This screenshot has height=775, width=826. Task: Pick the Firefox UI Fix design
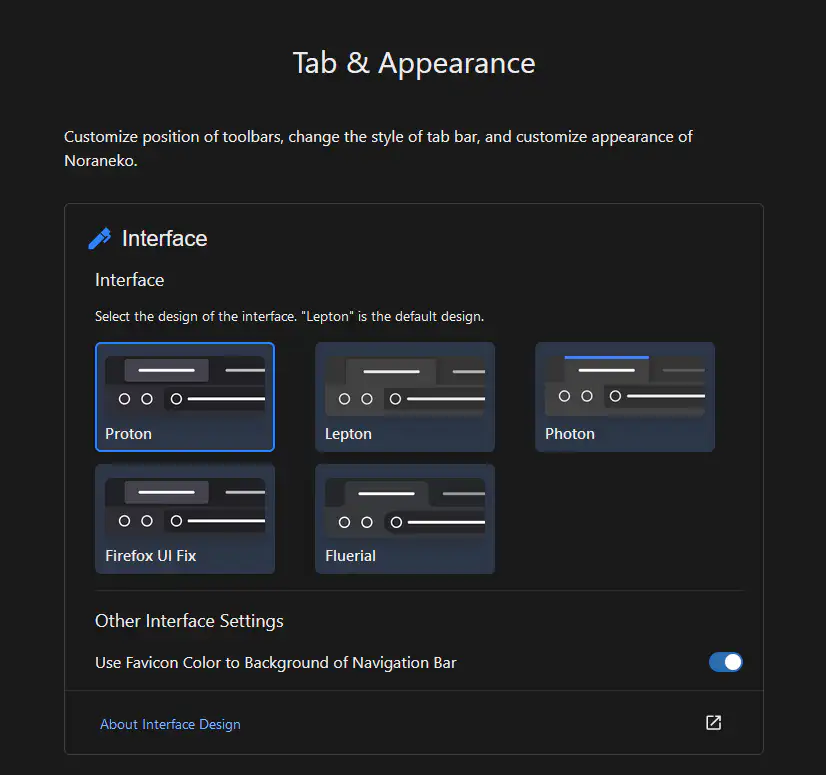(185, 518)
